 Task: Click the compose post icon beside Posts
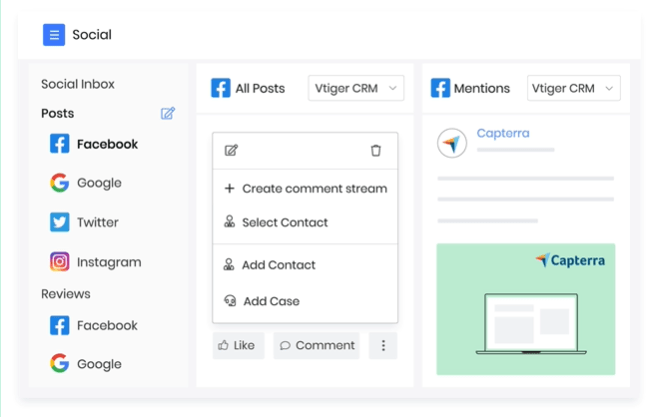pyautogui.click(x=168, y=113)
